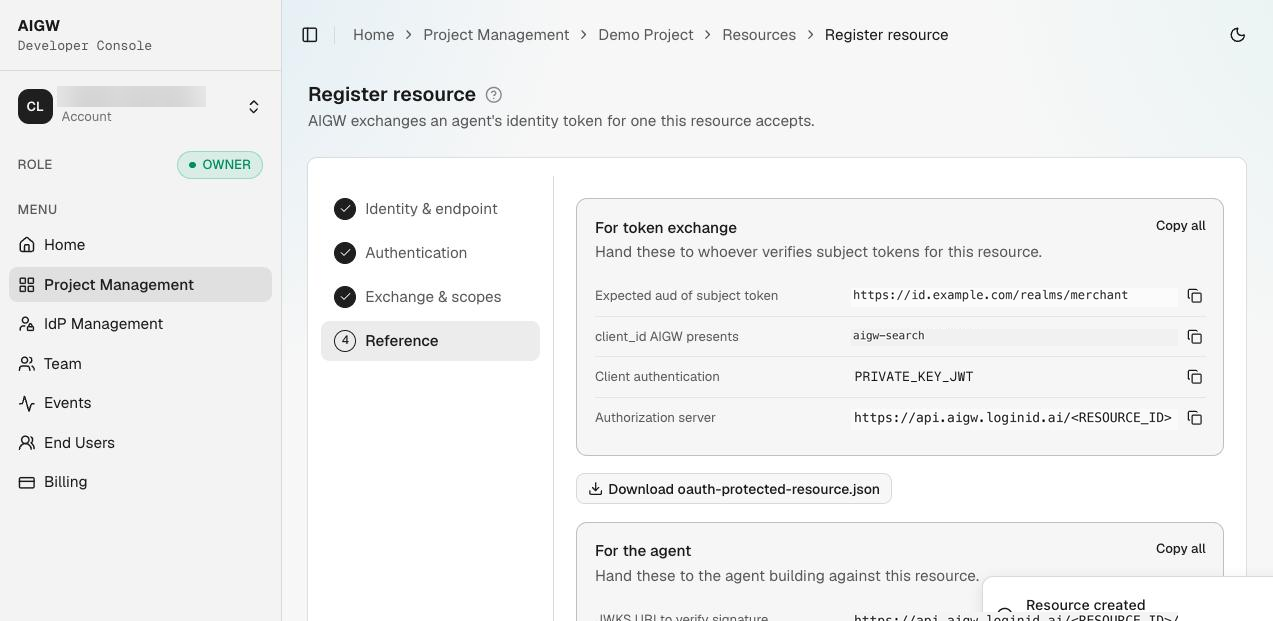The width and height of the screenshot is (1273, 621).
Task: Go to Authentication step
Action: pyautogui.click(x=430, y=253)
